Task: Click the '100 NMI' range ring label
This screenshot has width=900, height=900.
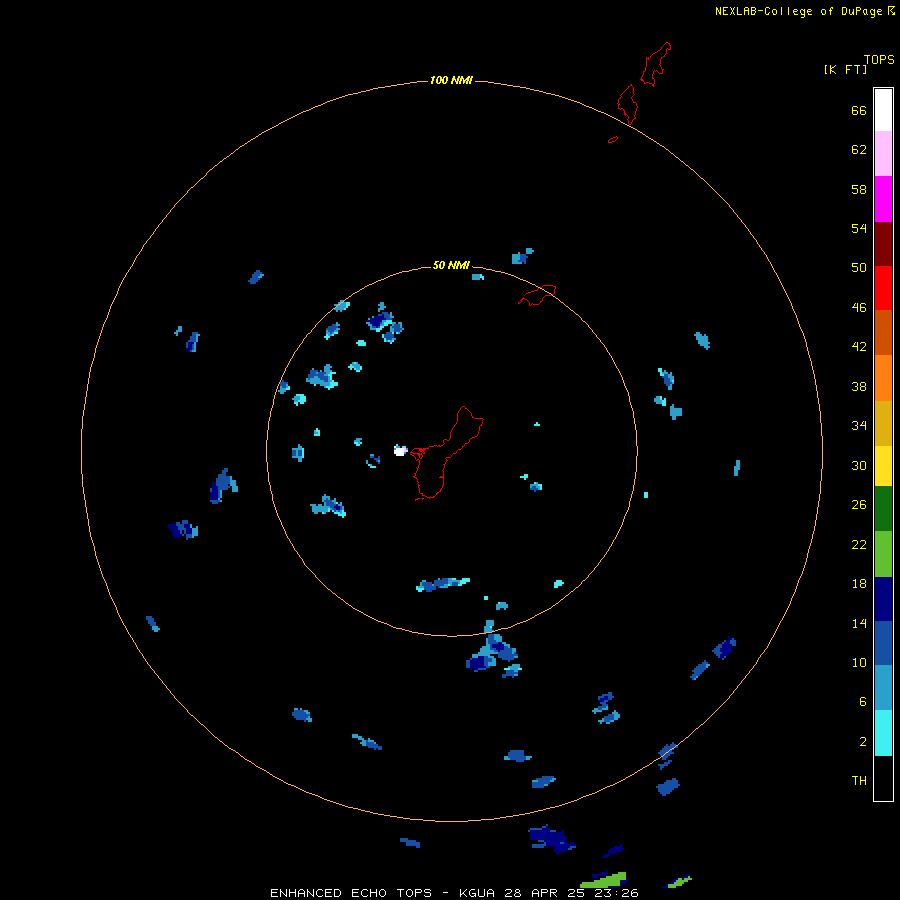Action: tap(451, 80)
